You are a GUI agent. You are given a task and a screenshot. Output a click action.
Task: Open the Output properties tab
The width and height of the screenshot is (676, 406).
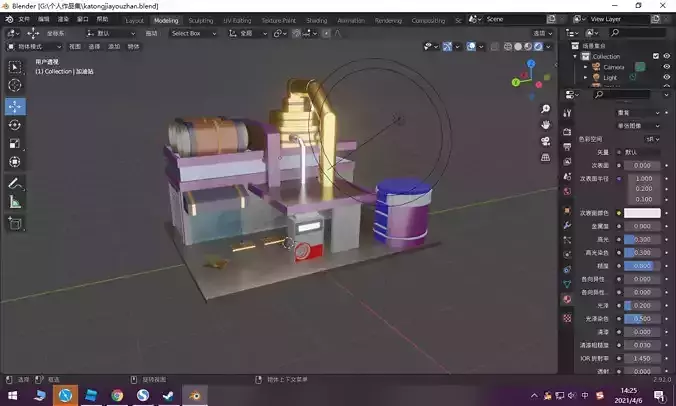[x=567, y=147]
